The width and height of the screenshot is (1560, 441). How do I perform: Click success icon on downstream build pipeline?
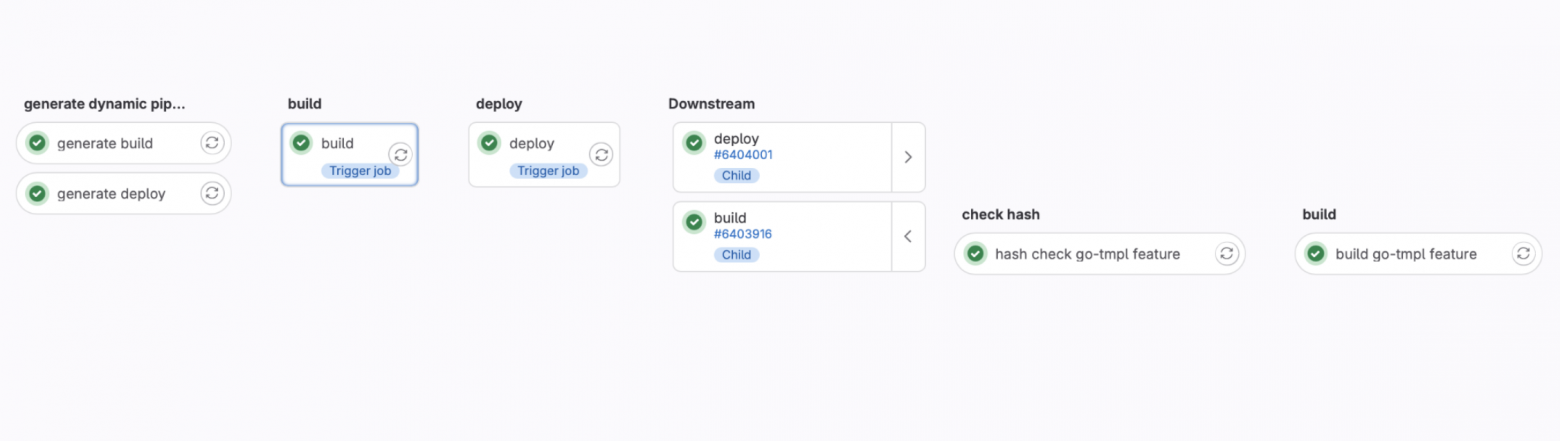[694, 222]
